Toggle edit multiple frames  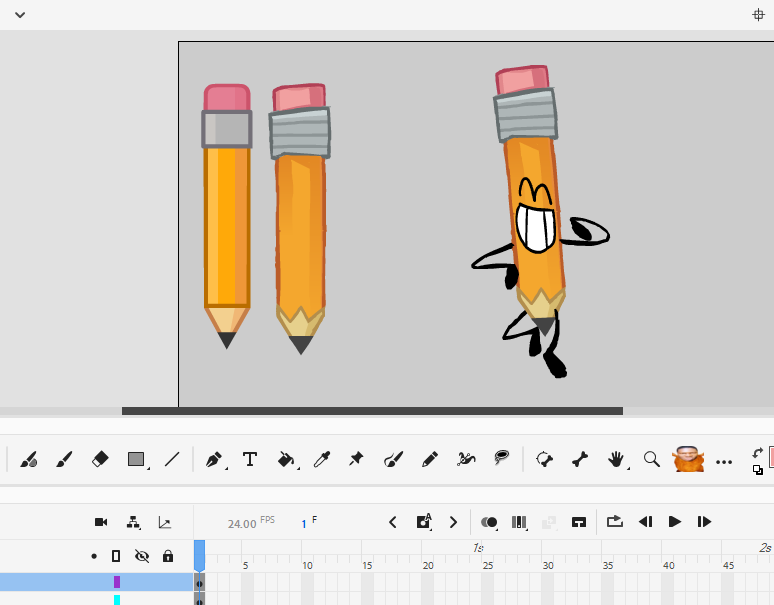pos(519,522)
